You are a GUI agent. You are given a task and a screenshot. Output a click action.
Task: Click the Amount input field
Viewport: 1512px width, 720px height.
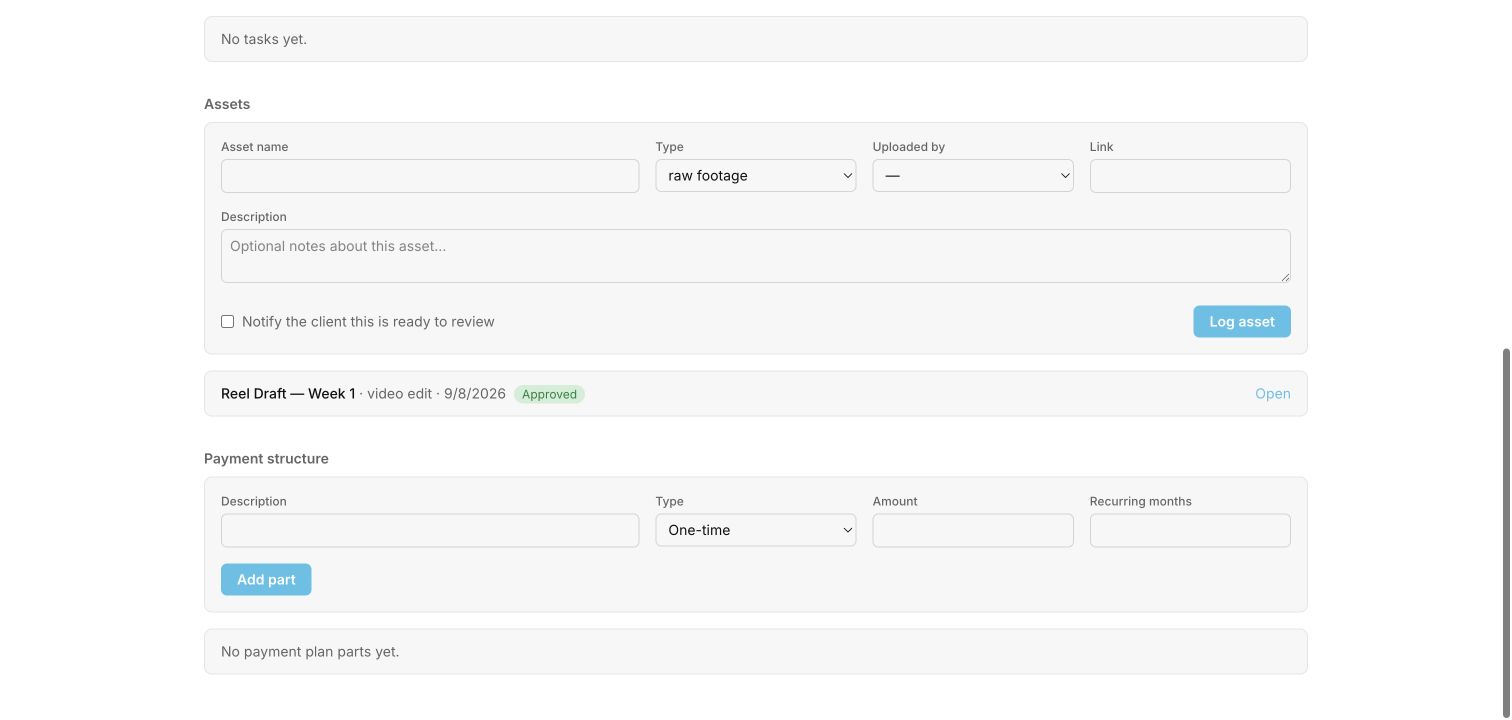pos(973,531)
